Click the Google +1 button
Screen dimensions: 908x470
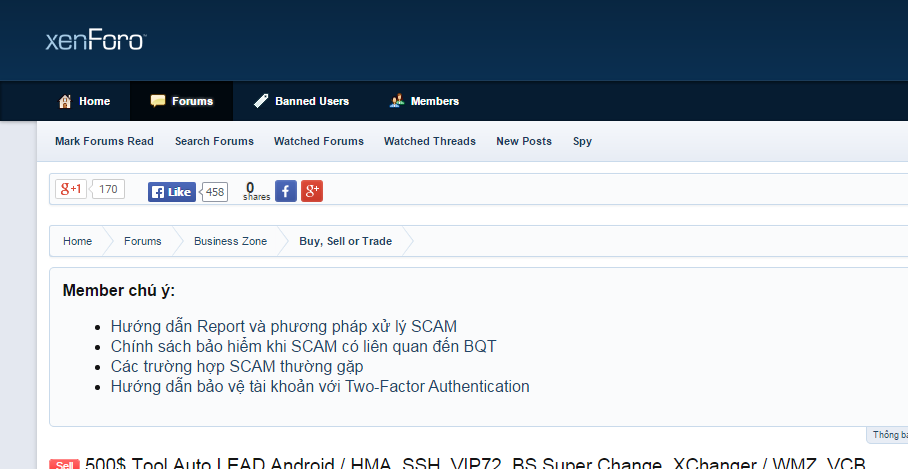pyautogui.click(x=71, y=189)
